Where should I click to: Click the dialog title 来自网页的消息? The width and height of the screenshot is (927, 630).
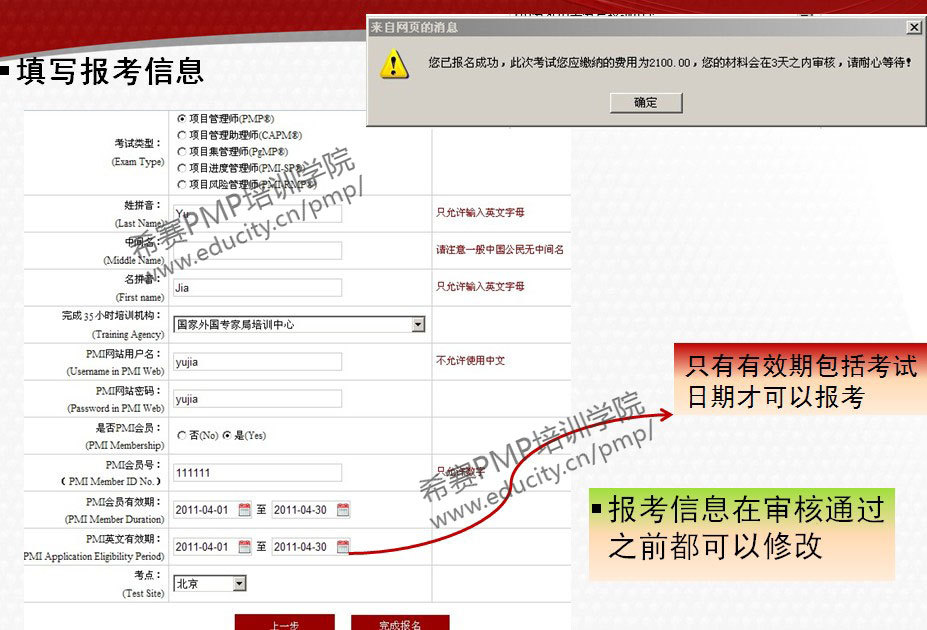click(414, 27)
